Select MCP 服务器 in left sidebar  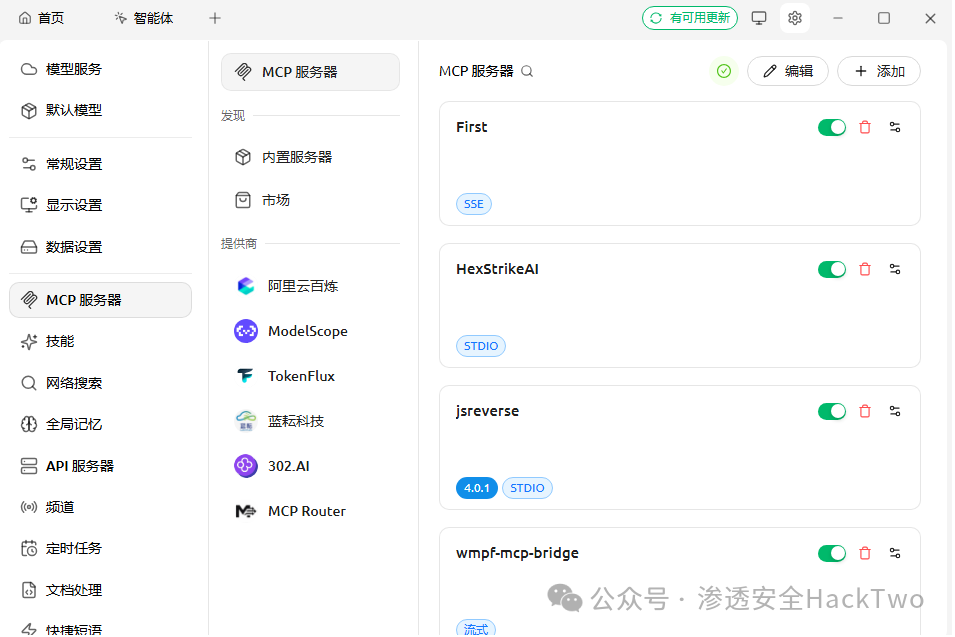(100, 300)
